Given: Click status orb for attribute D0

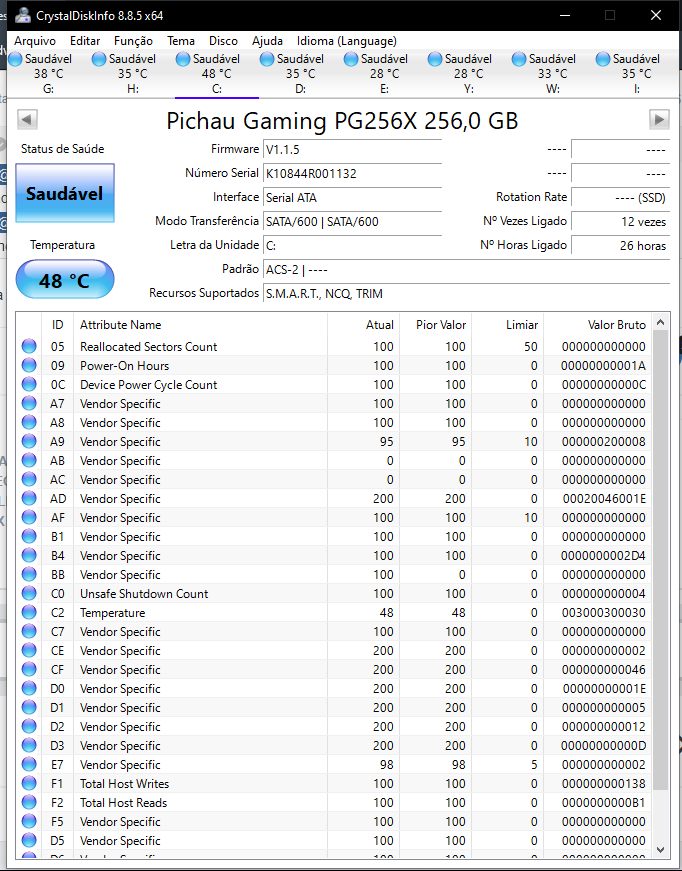Looking at the screenshot, I should click(x=29, y=689).
